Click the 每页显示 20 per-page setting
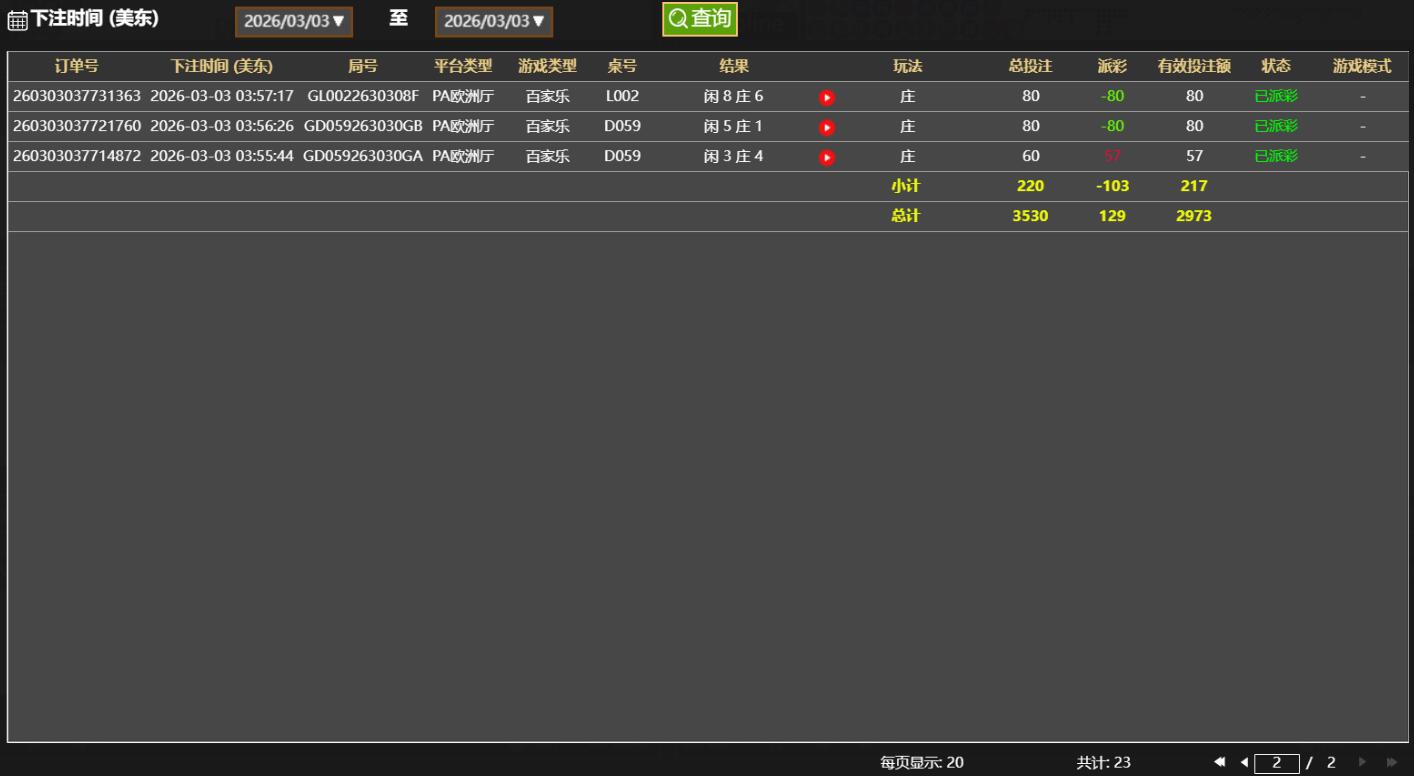Image resolution: width=1414 pixels, height=776 pixels. point(922,762)
